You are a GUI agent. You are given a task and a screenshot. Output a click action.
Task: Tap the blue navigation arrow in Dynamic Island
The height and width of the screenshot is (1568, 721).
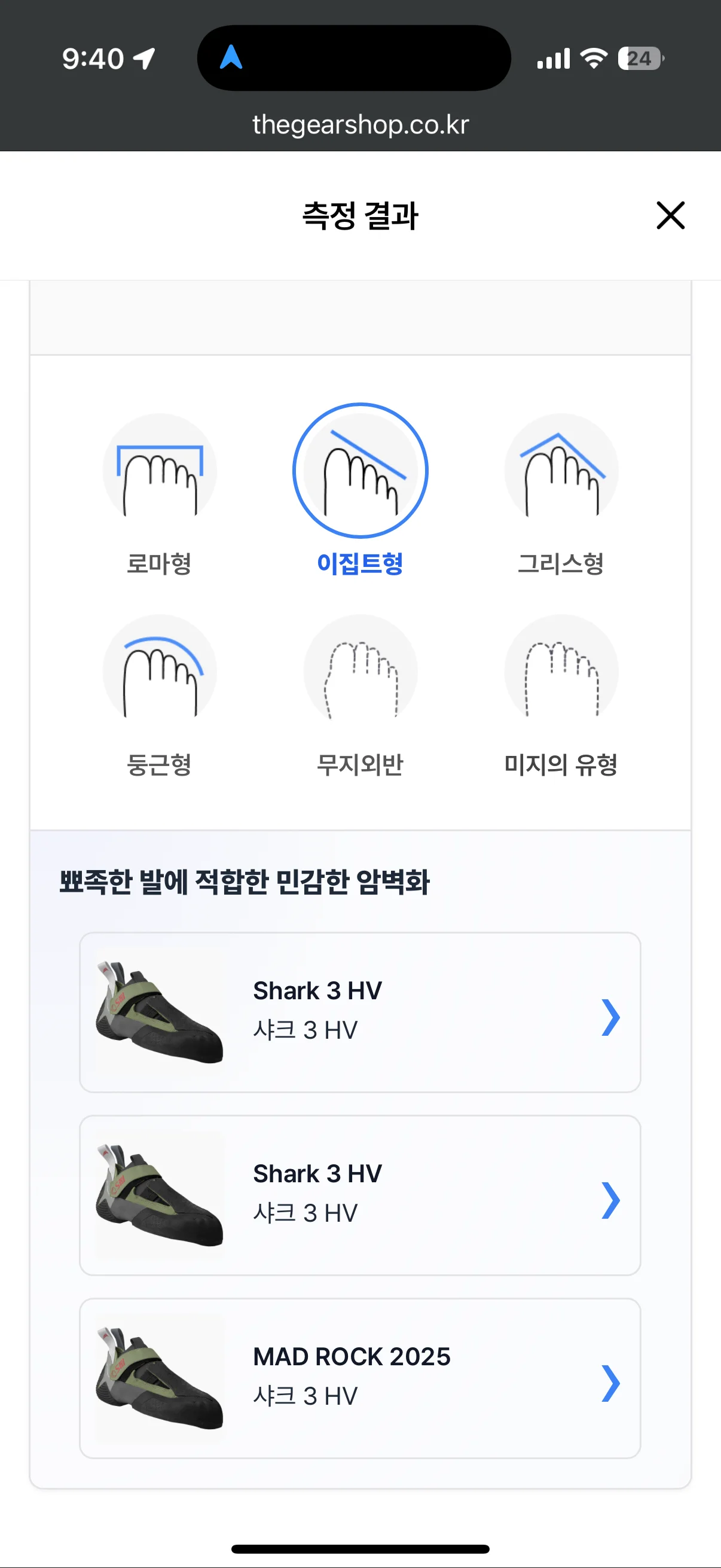[x=231, y=58]
